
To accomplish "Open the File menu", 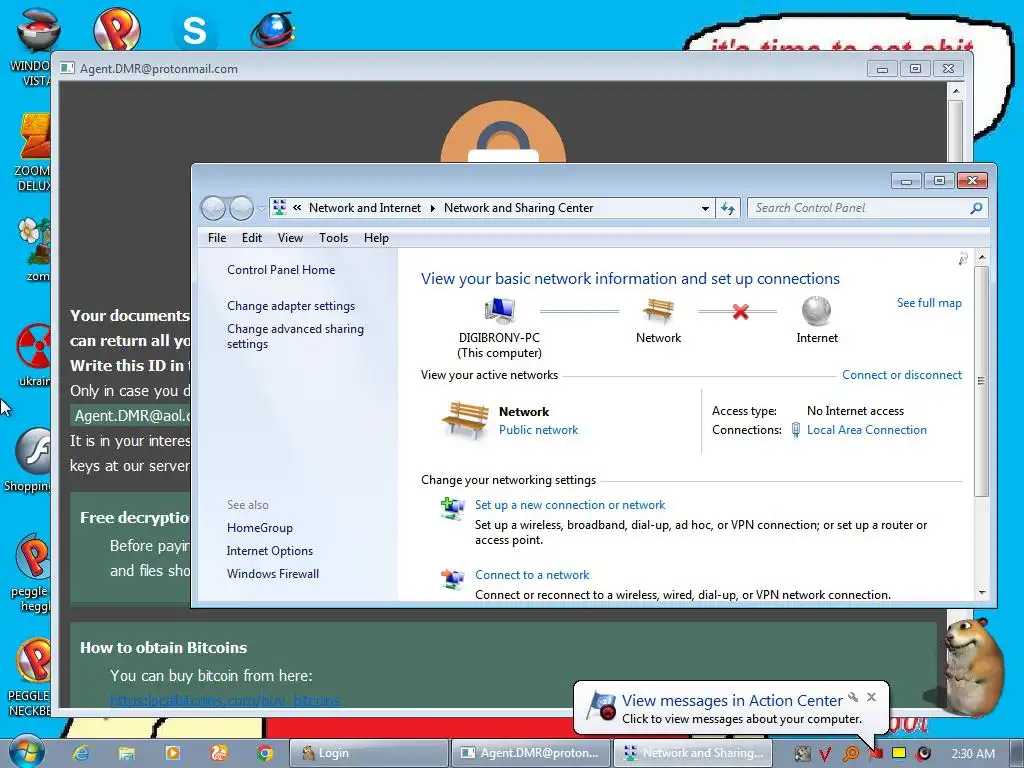I will [217, 238].
